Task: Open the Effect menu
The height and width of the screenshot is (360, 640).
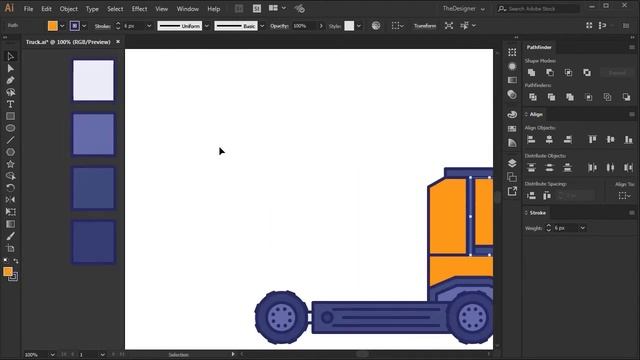Action: 139,9
